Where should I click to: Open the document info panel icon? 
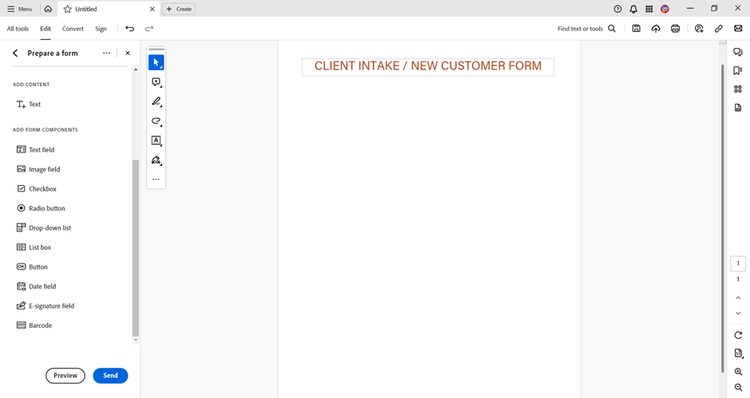[x=738, y=108]
